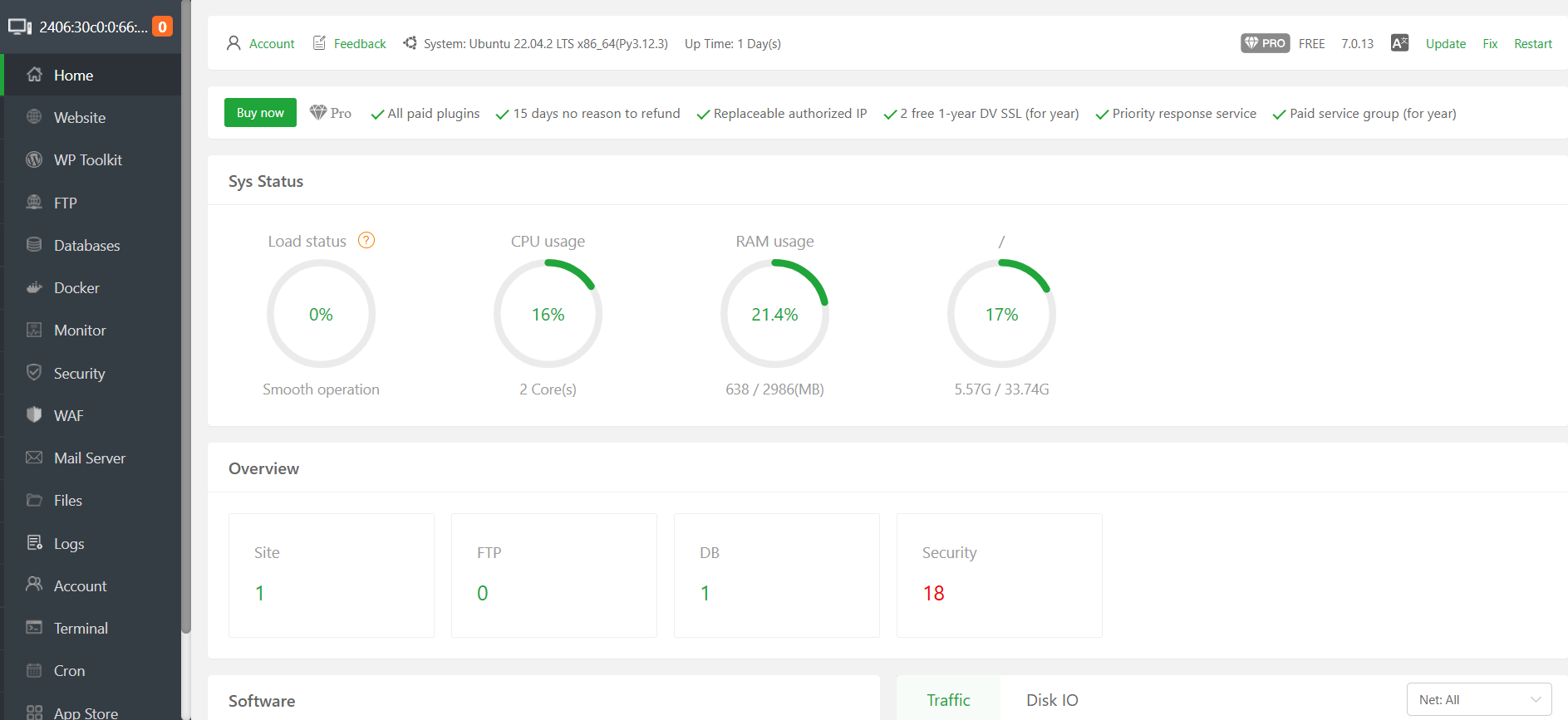Open the Net: All dropdown
Image resolution: width=1568 pixels, height=720 pixels.
[1478, 699]
